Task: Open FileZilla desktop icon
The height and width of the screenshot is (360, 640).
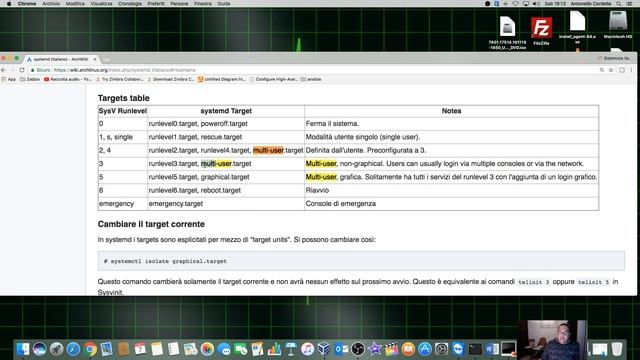Action: tap(541, 31)
